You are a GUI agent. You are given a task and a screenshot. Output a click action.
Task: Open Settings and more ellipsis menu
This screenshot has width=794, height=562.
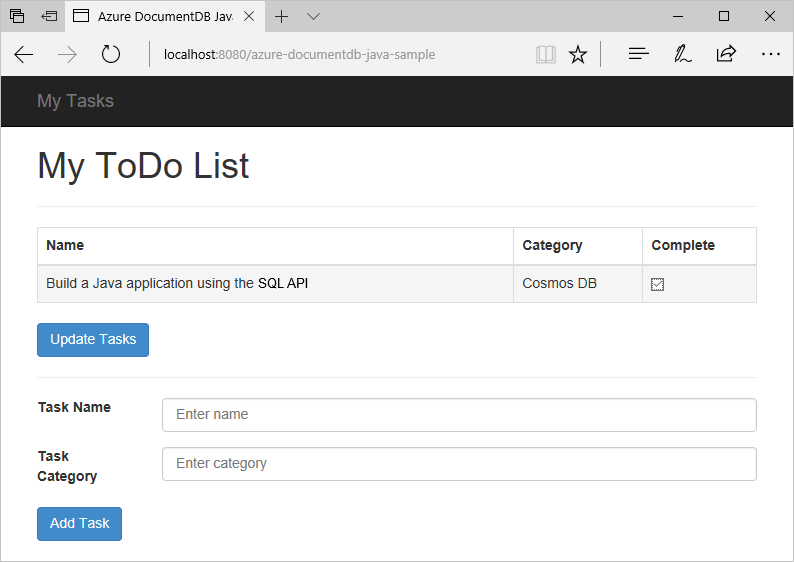(x=770, y=54)
